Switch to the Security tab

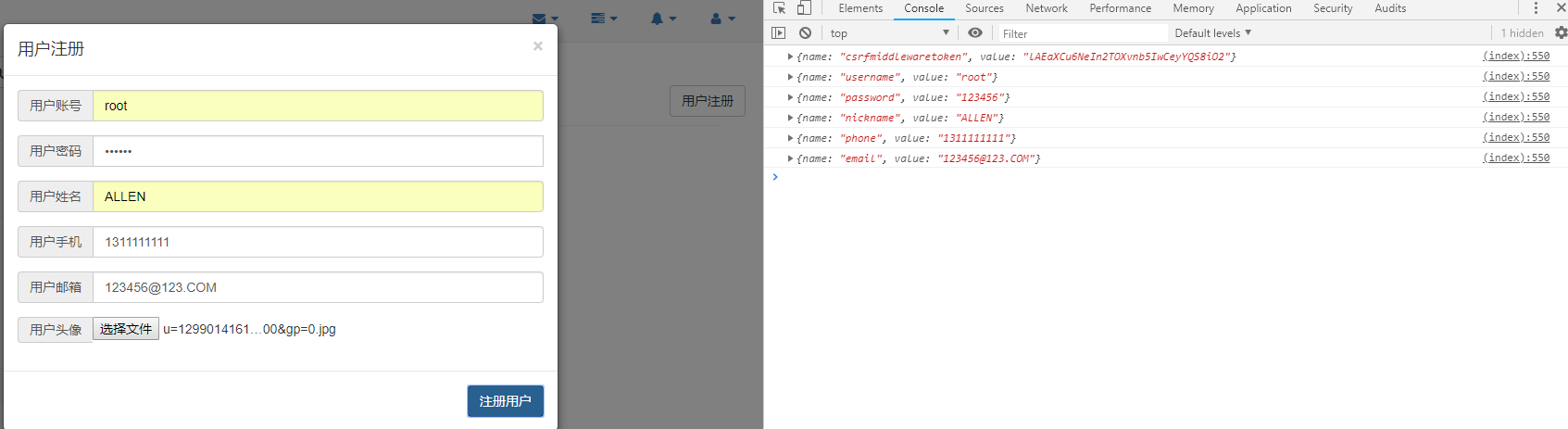pyautogui.click(x=1333, y=8)
